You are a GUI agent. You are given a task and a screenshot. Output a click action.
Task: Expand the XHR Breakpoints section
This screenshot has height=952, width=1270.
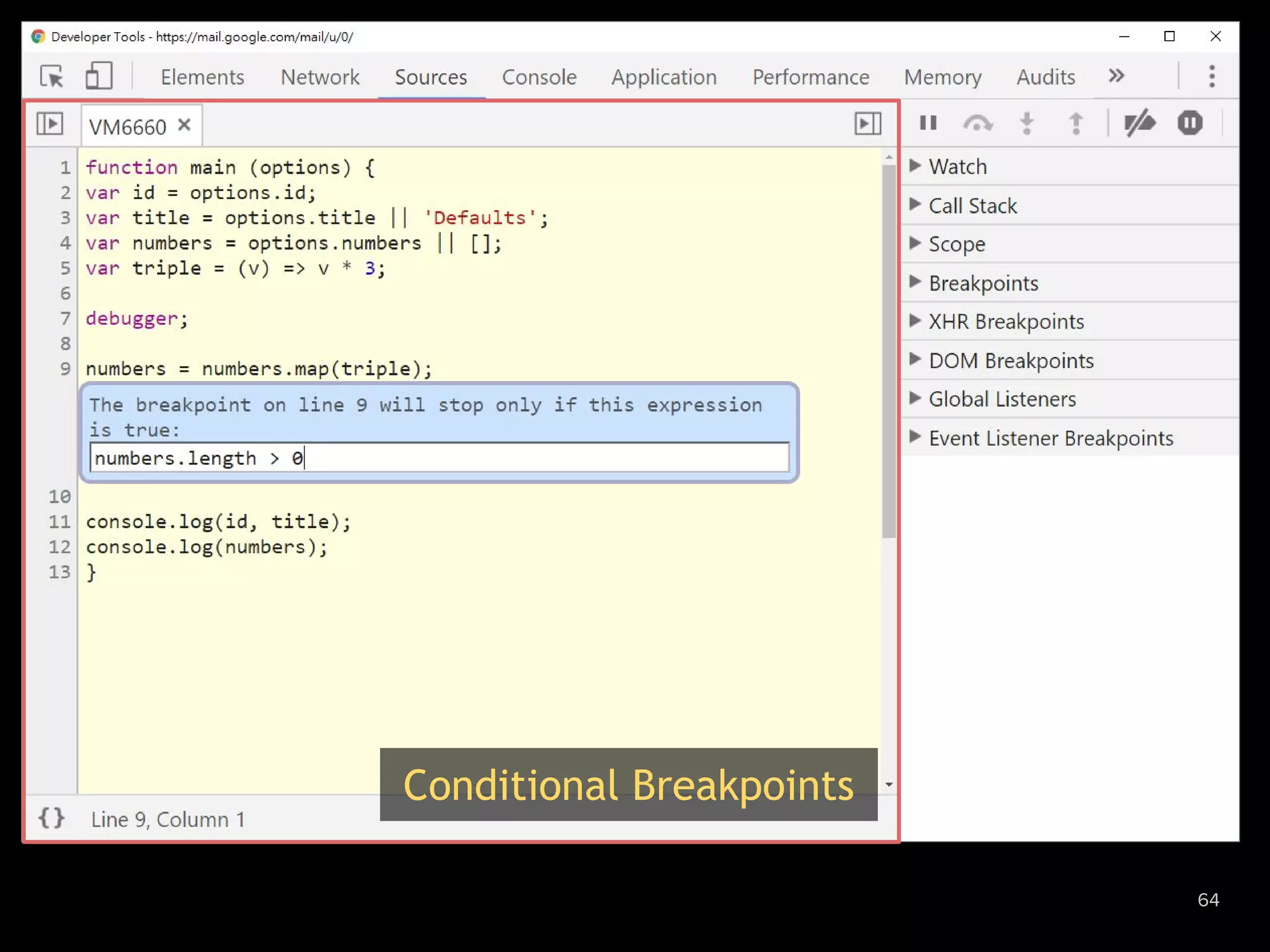click(1070, 321)
